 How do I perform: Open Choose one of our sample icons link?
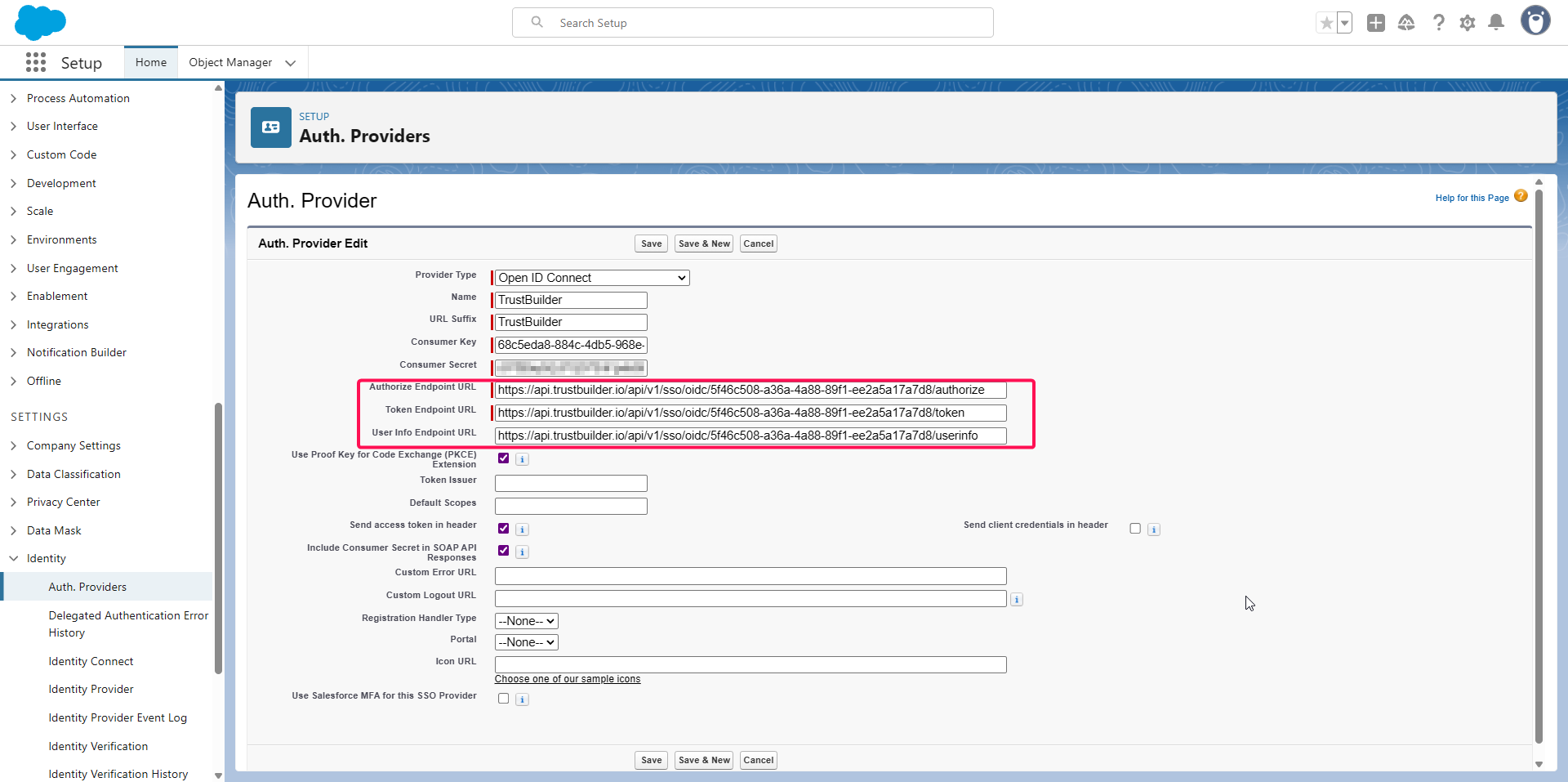[568, 679]
